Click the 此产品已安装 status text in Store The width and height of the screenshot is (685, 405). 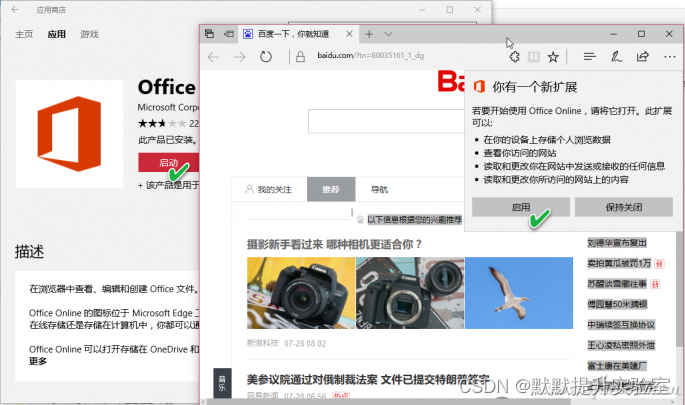[168, 140]
